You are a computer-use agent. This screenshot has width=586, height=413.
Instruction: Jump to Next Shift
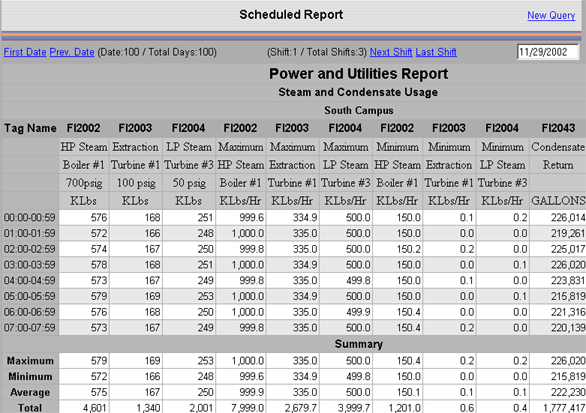[x=391, y=52]
